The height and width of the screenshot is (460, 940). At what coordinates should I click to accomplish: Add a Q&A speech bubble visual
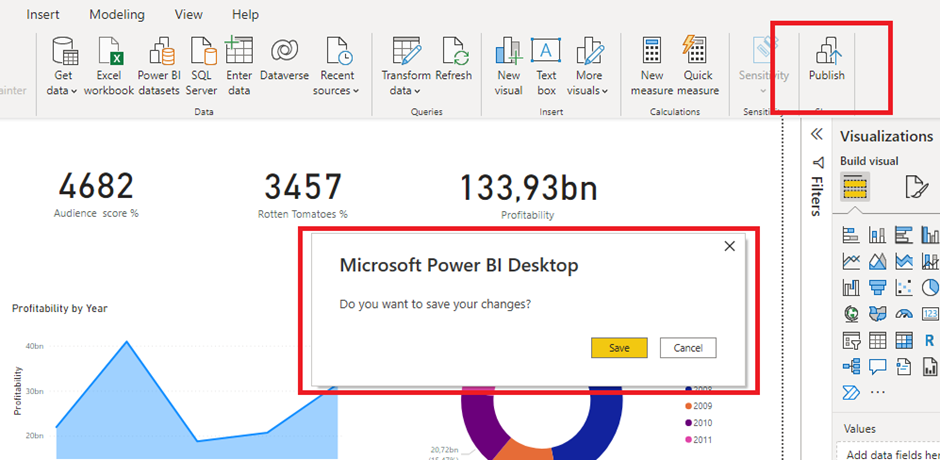point(877,366)
